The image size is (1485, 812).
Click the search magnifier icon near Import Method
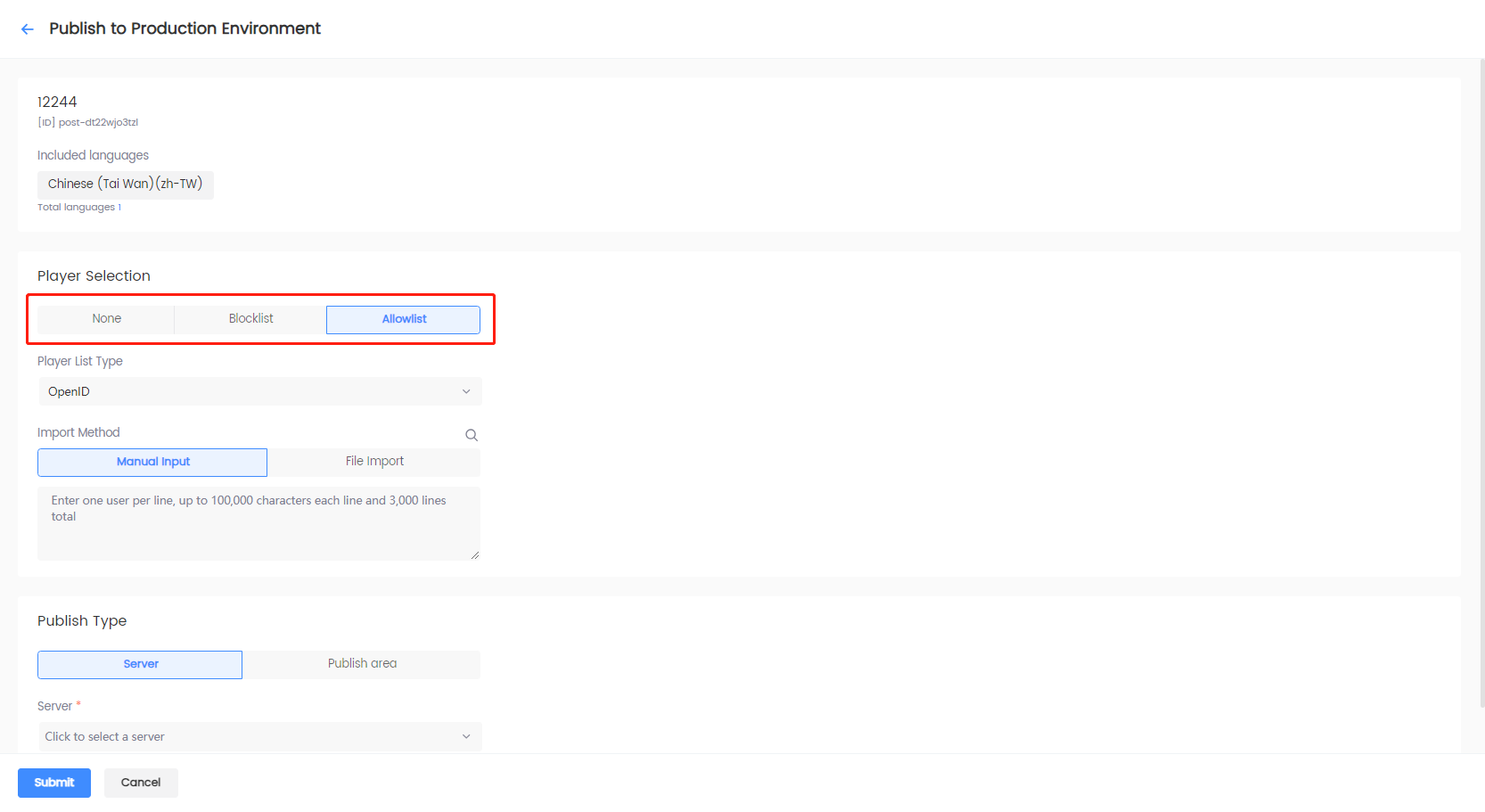pyautogui.click(x=472, y=435)
